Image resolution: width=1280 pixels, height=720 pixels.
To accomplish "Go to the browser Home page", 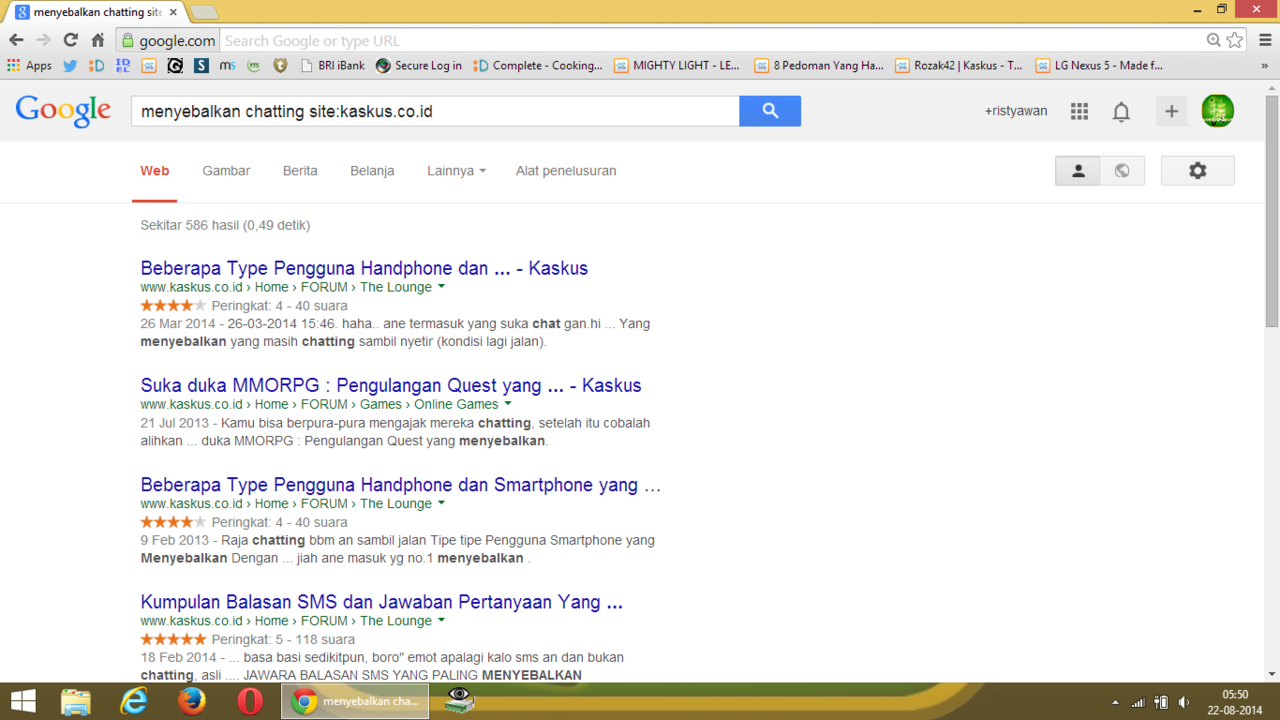I will point(98,40).
